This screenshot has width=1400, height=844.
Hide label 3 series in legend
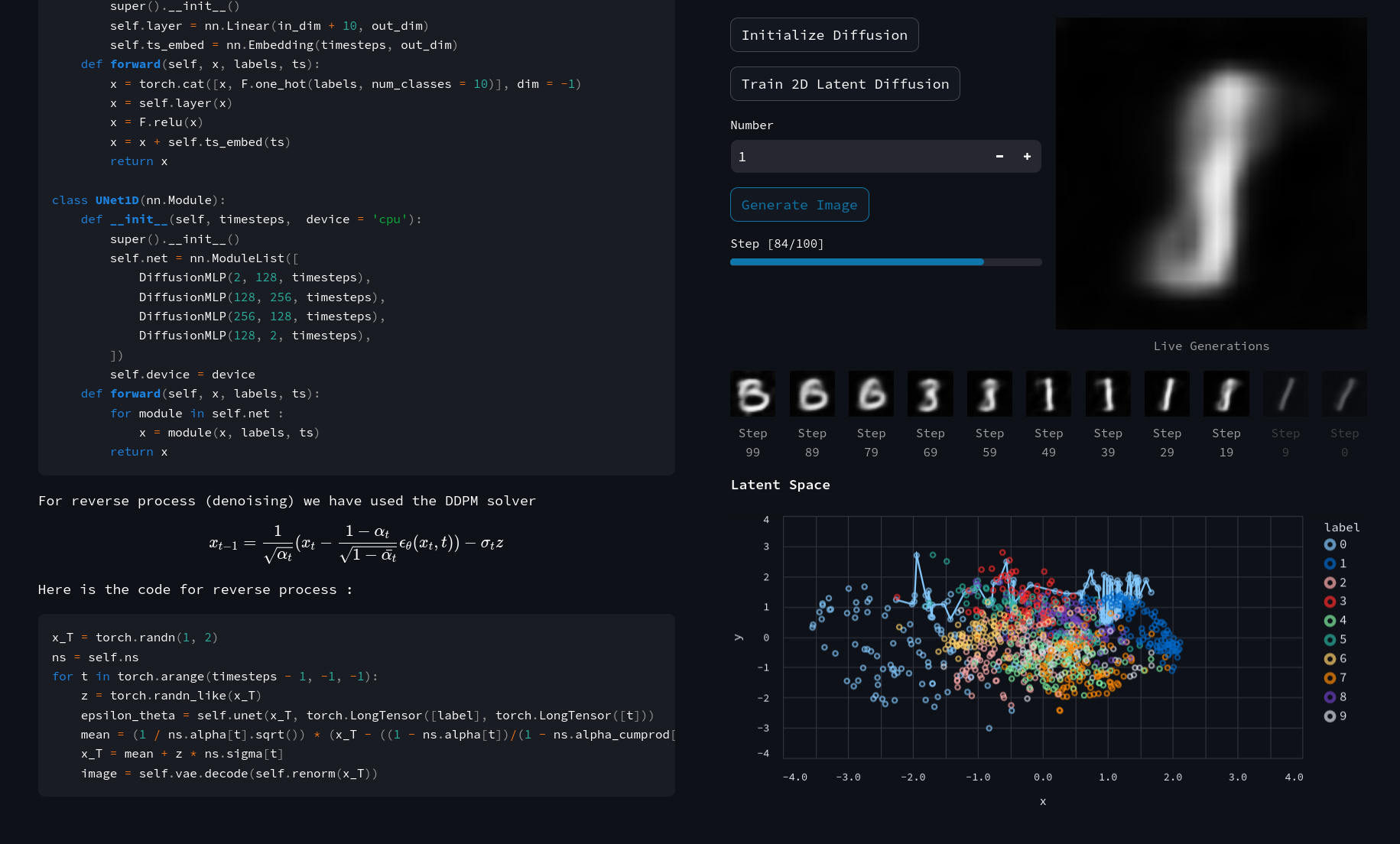point(1330,602)
